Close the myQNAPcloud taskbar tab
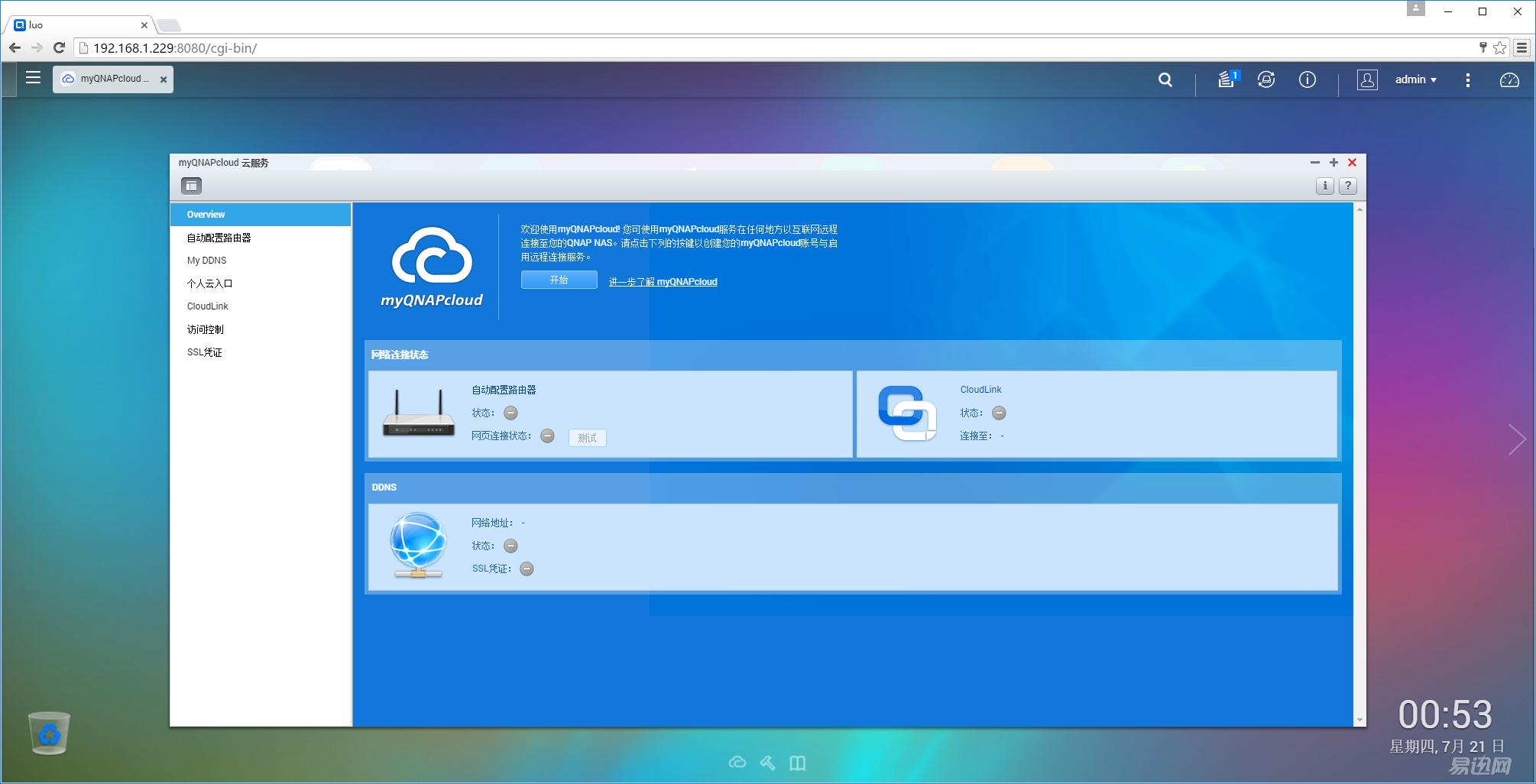 click(163, 79)
